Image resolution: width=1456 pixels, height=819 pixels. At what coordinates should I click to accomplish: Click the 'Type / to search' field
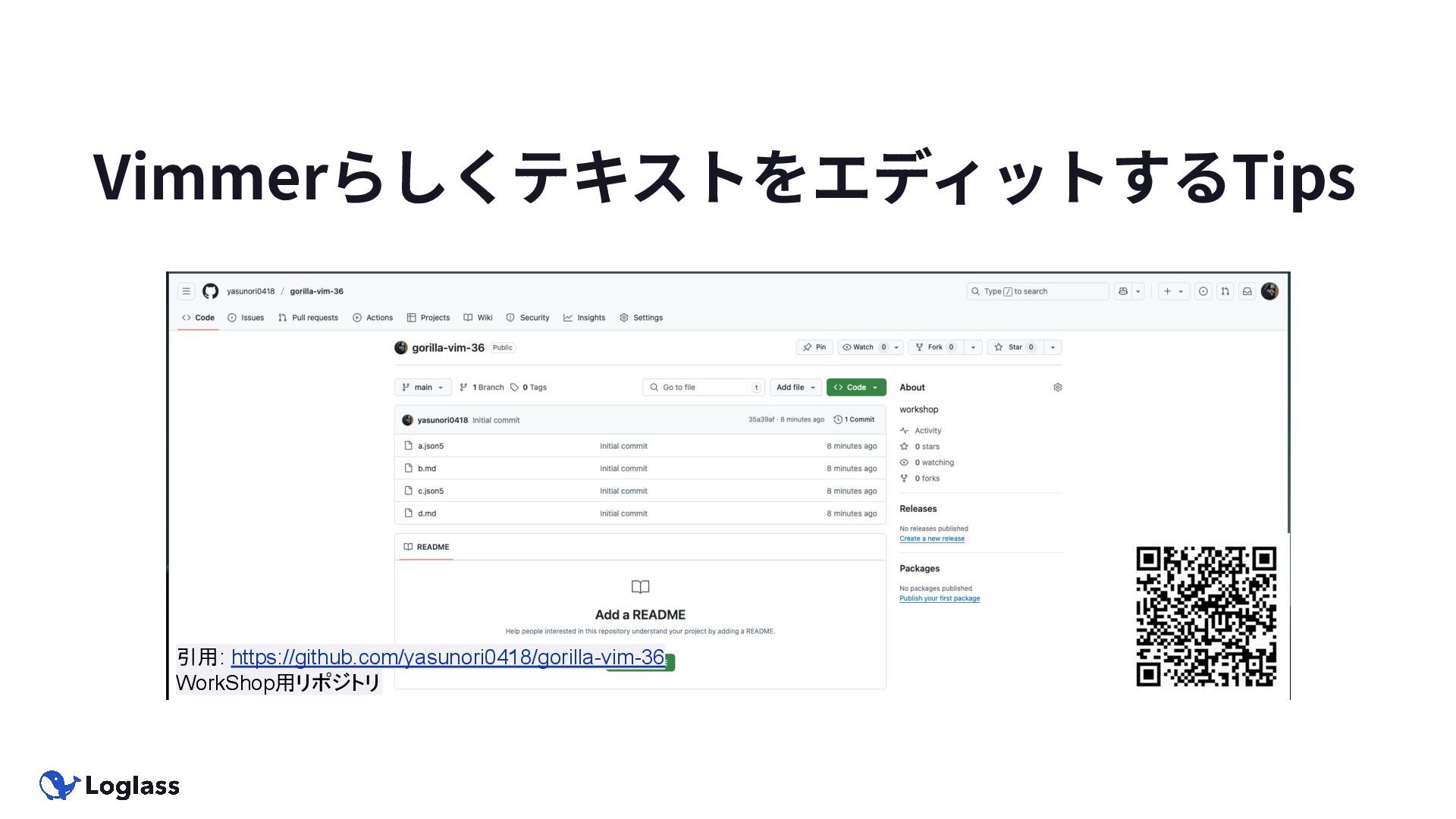click(1038, 291)
